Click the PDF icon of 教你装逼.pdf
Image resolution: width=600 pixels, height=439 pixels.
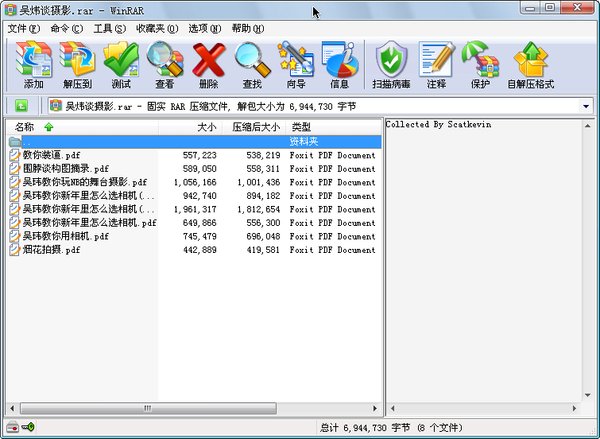15,155
